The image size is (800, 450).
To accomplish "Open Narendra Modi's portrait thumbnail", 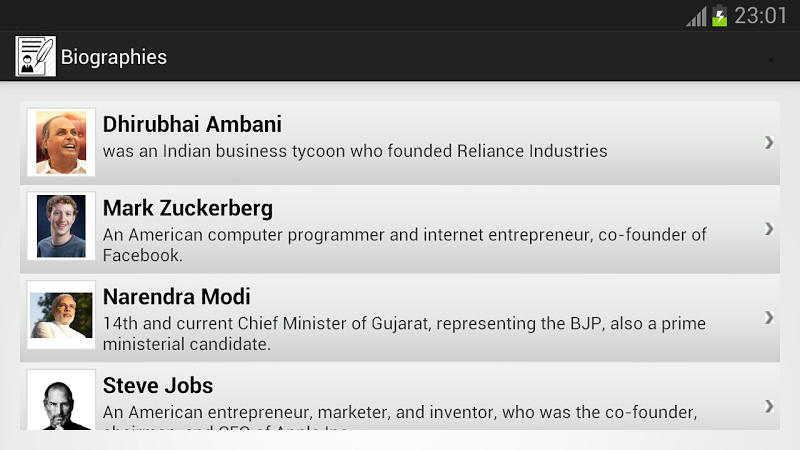I will [x=61, y=315].
